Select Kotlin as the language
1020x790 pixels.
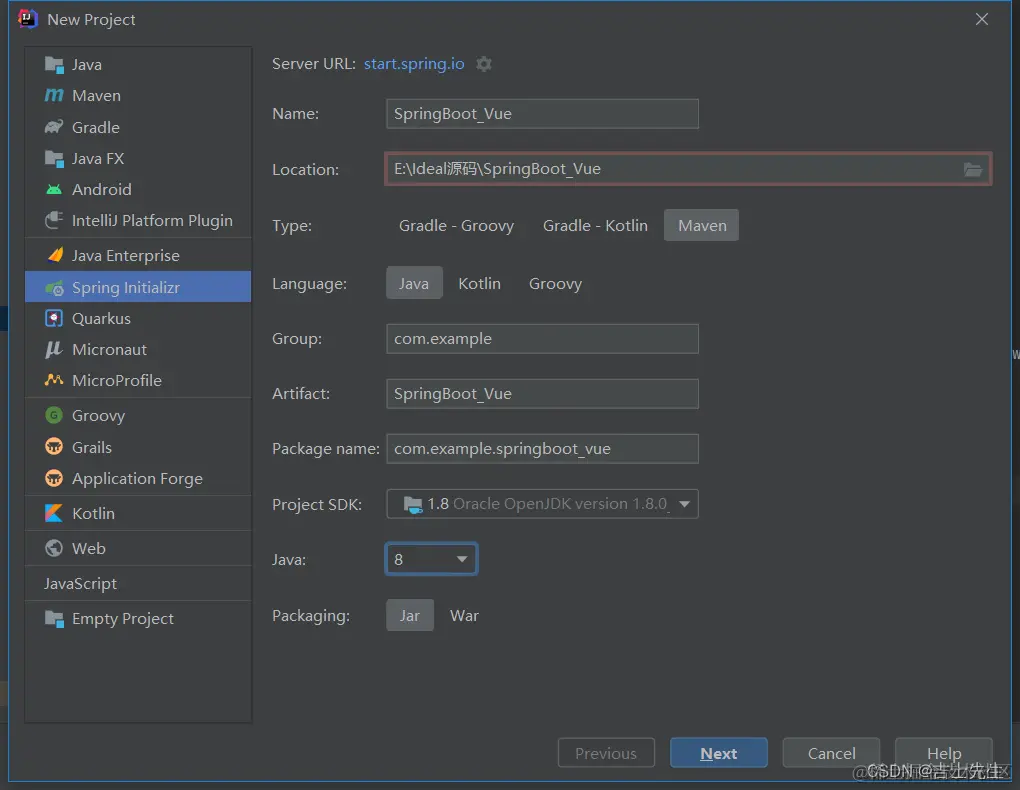click(479, 283)
